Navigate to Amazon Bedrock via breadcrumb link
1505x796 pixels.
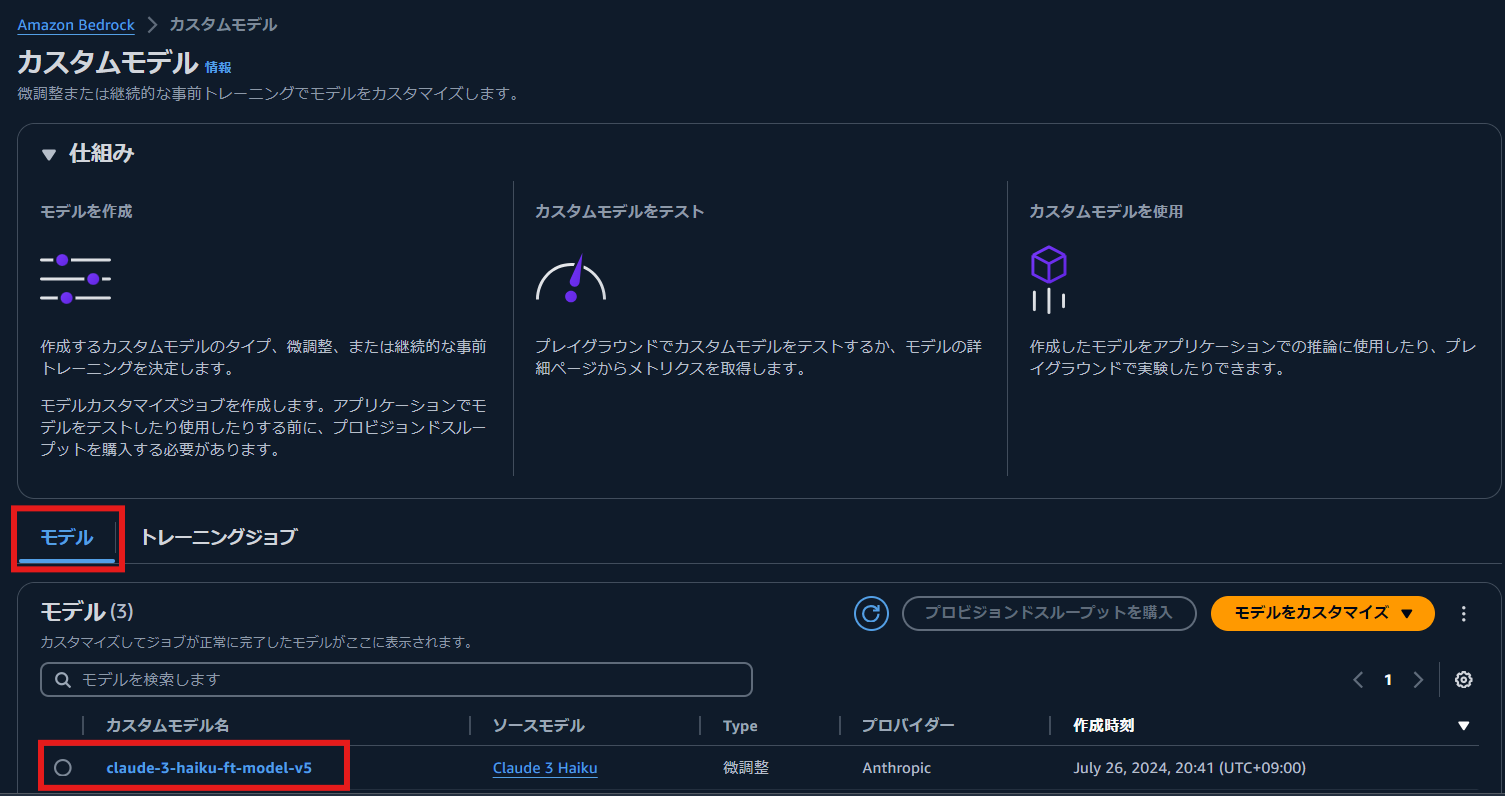pyautogui.click(x=75, y=24)
